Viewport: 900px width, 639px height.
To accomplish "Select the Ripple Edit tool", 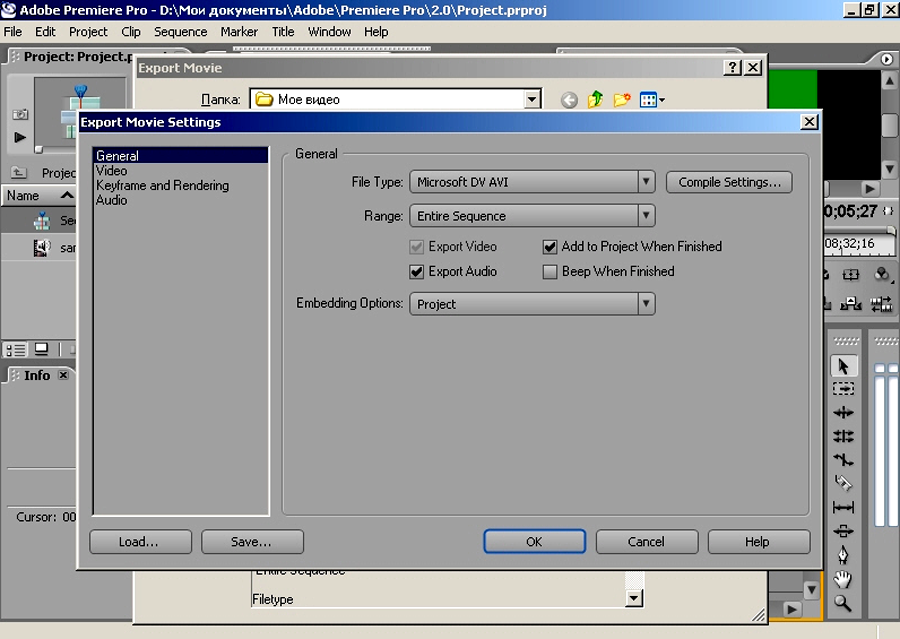I will 843,412.
